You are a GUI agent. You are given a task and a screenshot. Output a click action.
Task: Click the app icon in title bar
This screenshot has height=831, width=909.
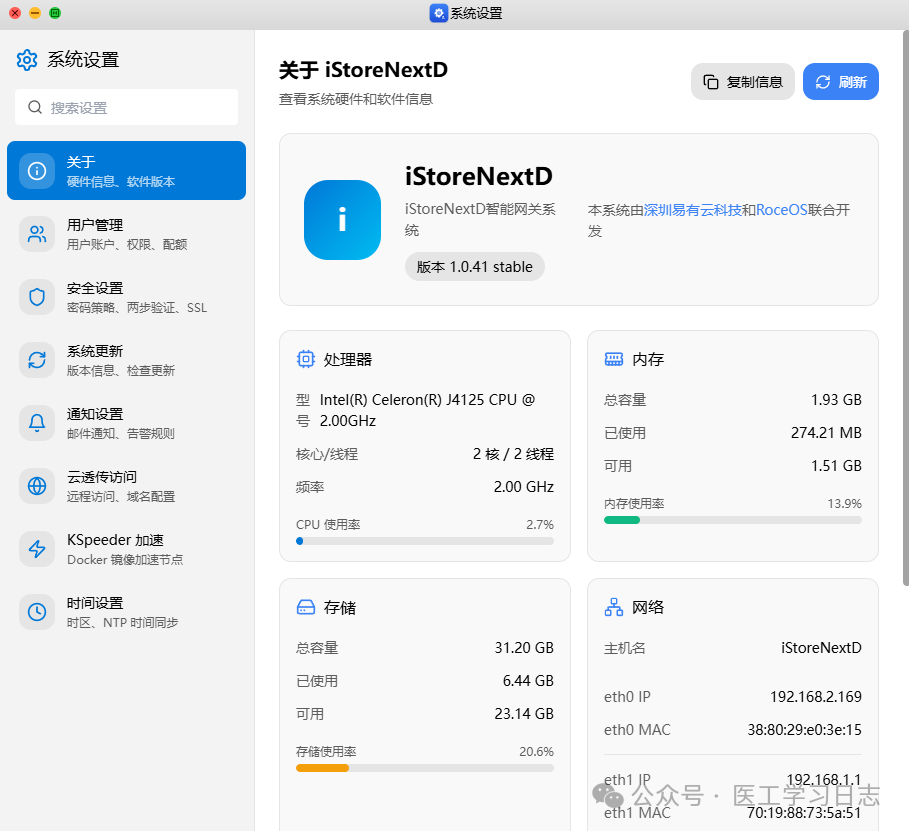point(438,13)
